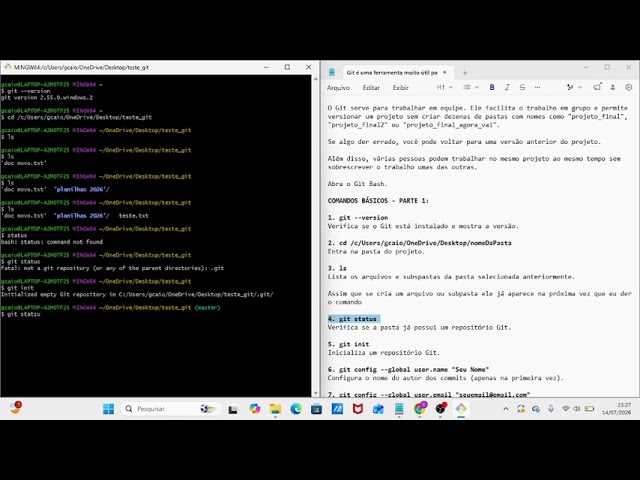Open the Copilot rewrite dropdown in Notepad
This screenshot has width=640, height=480.
click(574, 87)
